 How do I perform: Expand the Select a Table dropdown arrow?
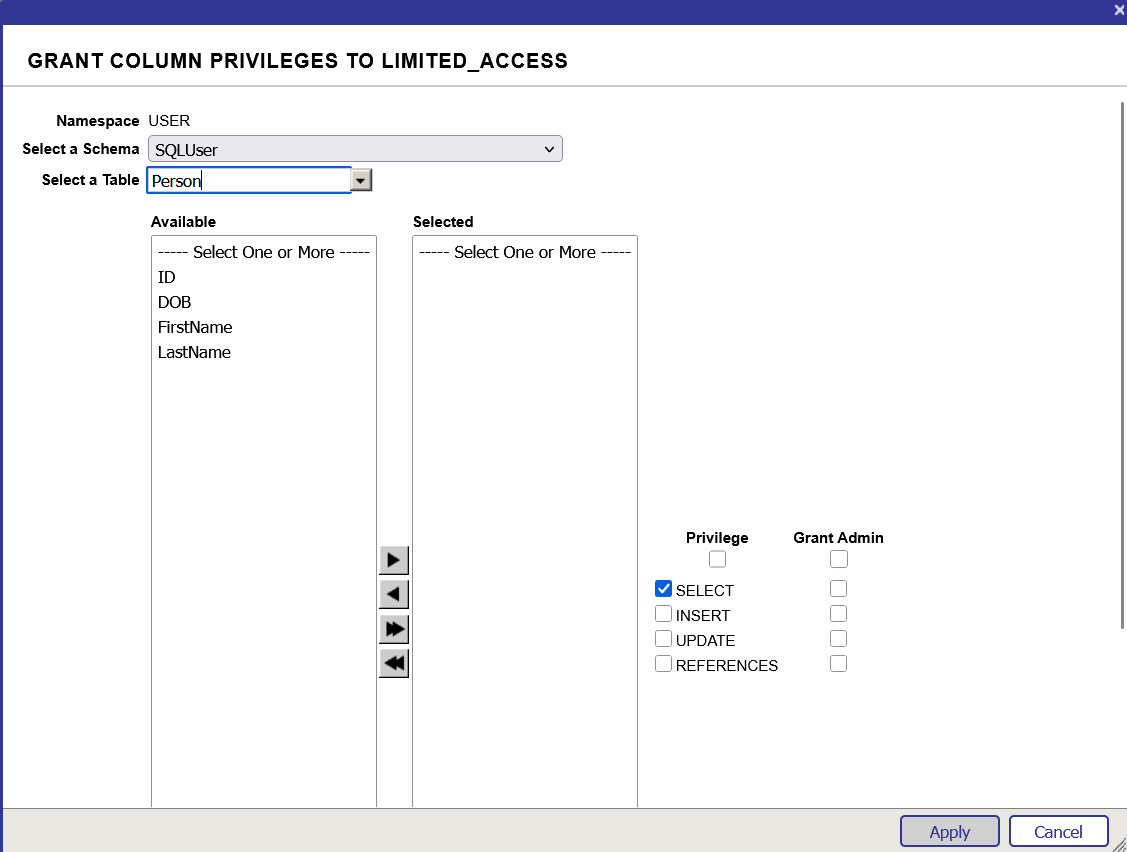tap(362, 180)
